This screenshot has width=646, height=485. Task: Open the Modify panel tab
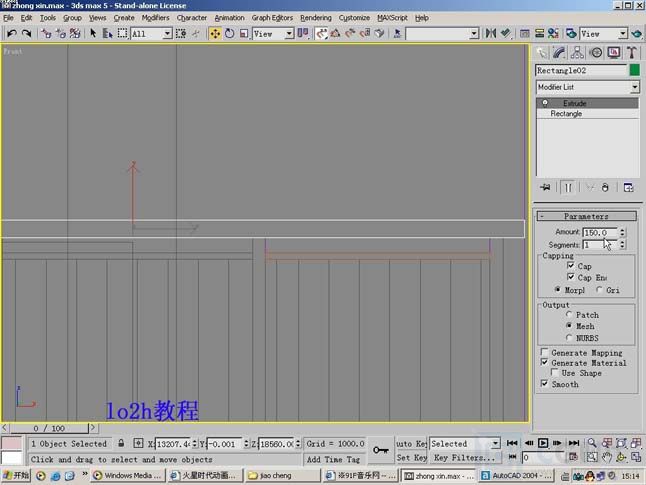pyautogui.click(x=559, y=53)
